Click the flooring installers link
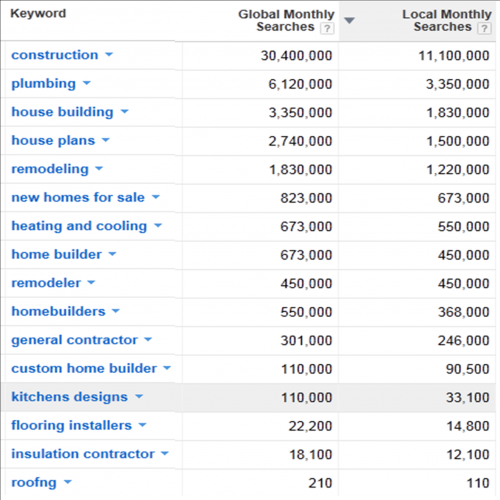500x500 pixels. (x=72, y=426)
